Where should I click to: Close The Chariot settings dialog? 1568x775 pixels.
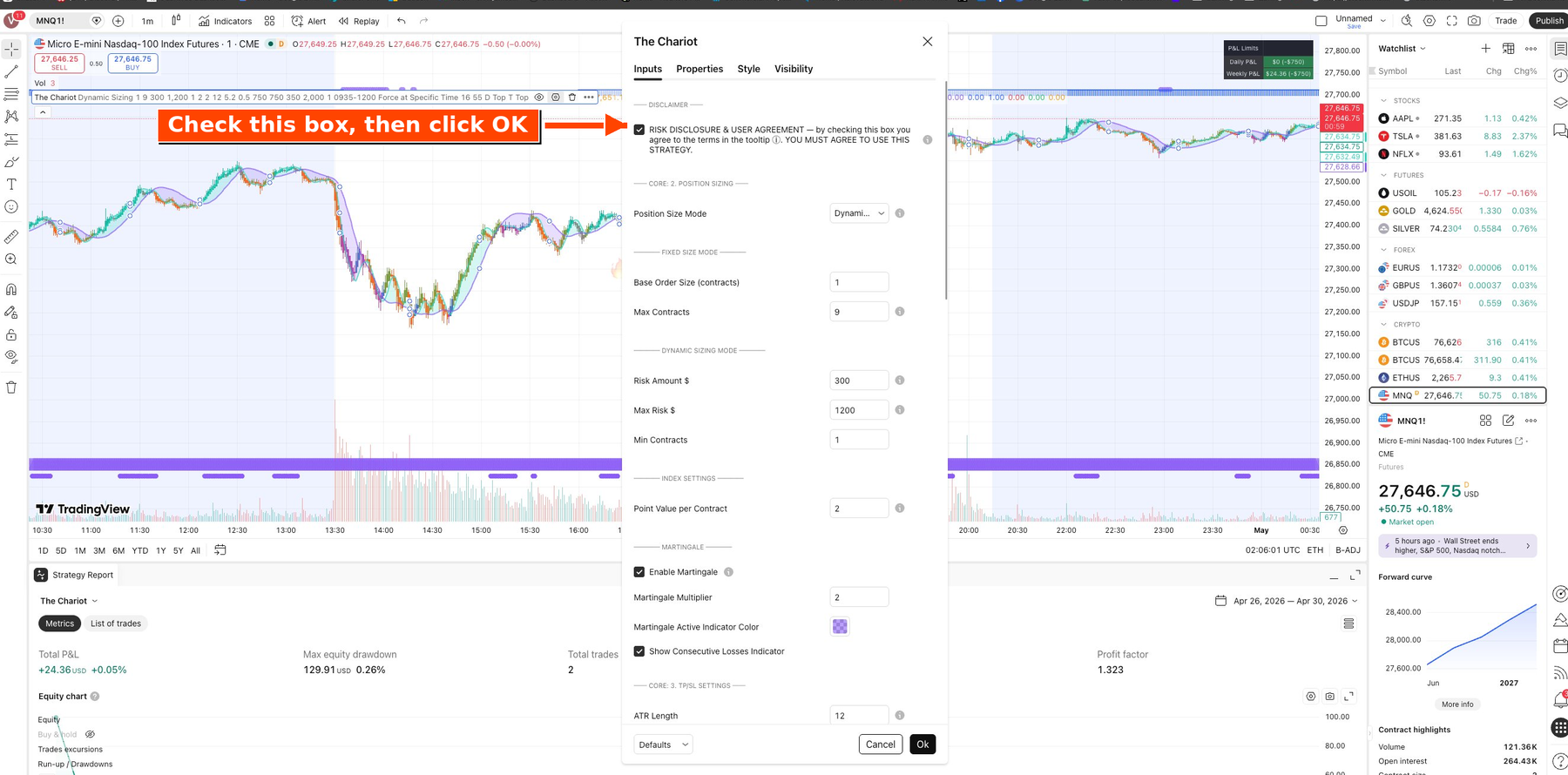click(927, 42)
